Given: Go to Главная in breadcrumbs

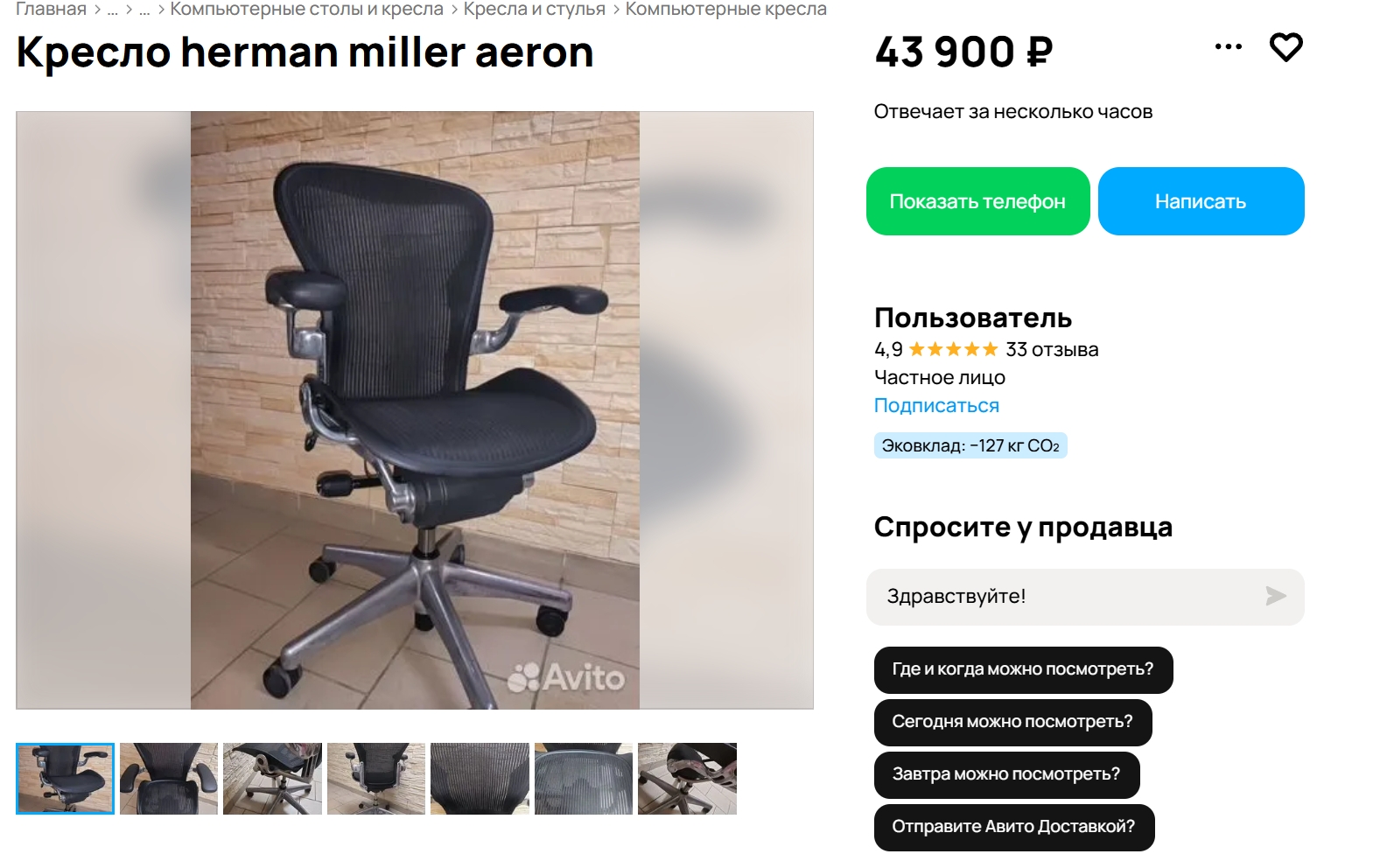Looking at the screenshot, I should 51,10.
